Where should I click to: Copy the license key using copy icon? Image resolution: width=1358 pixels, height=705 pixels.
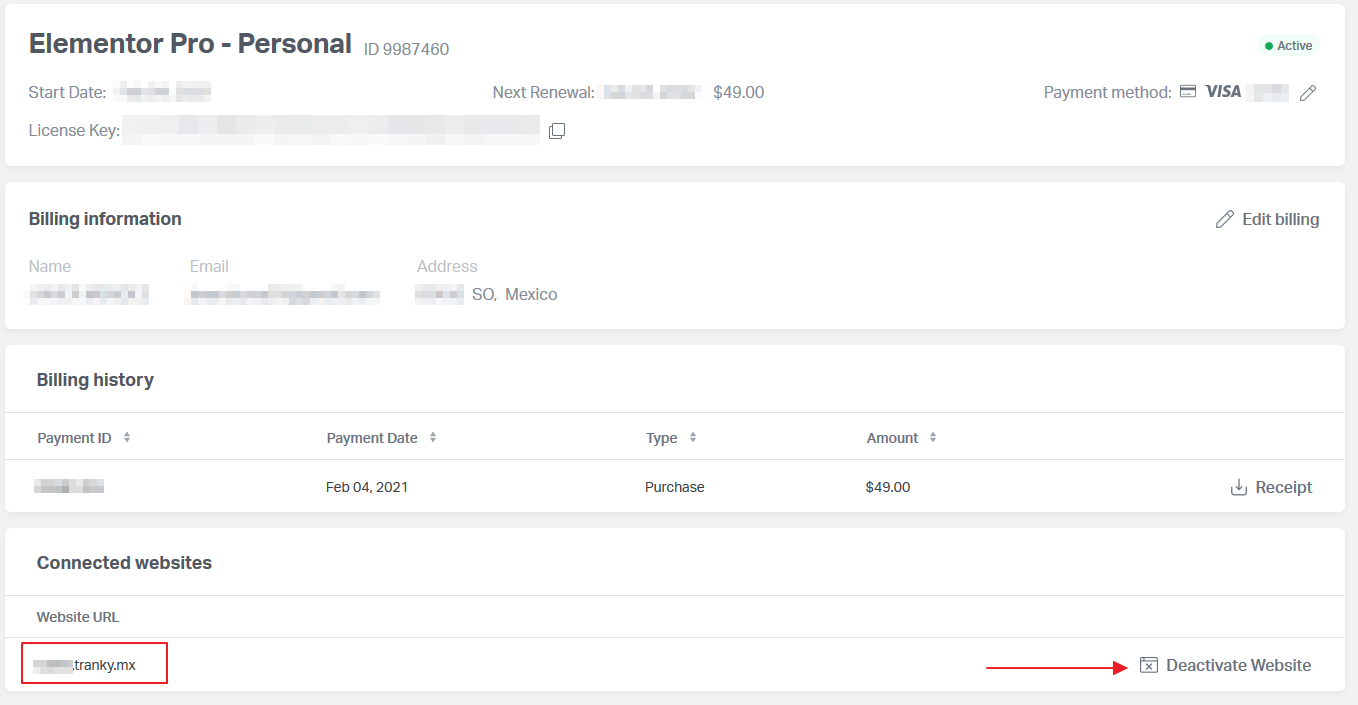point(557,131)
